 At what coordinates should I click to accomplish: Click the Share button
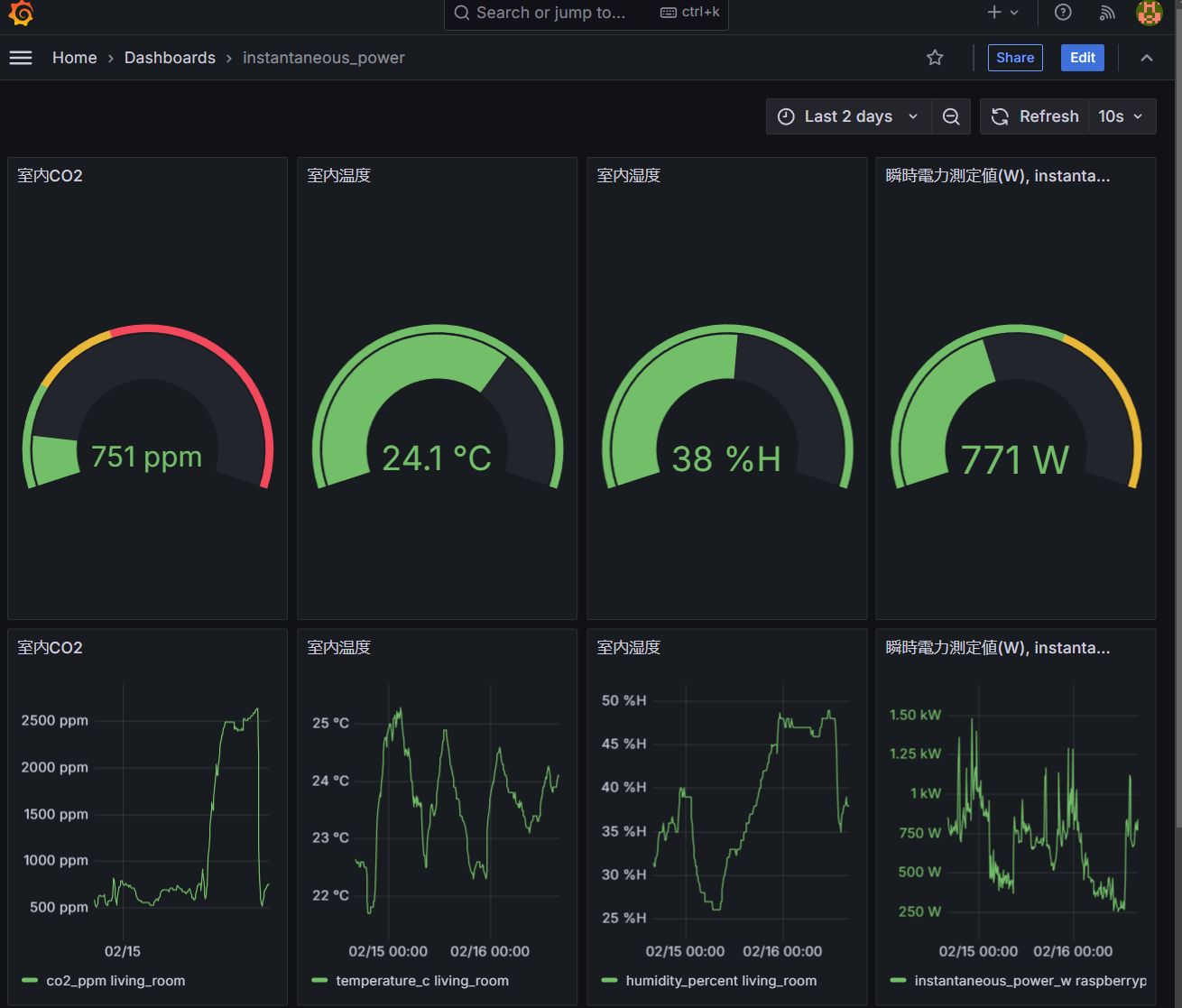1015,58
